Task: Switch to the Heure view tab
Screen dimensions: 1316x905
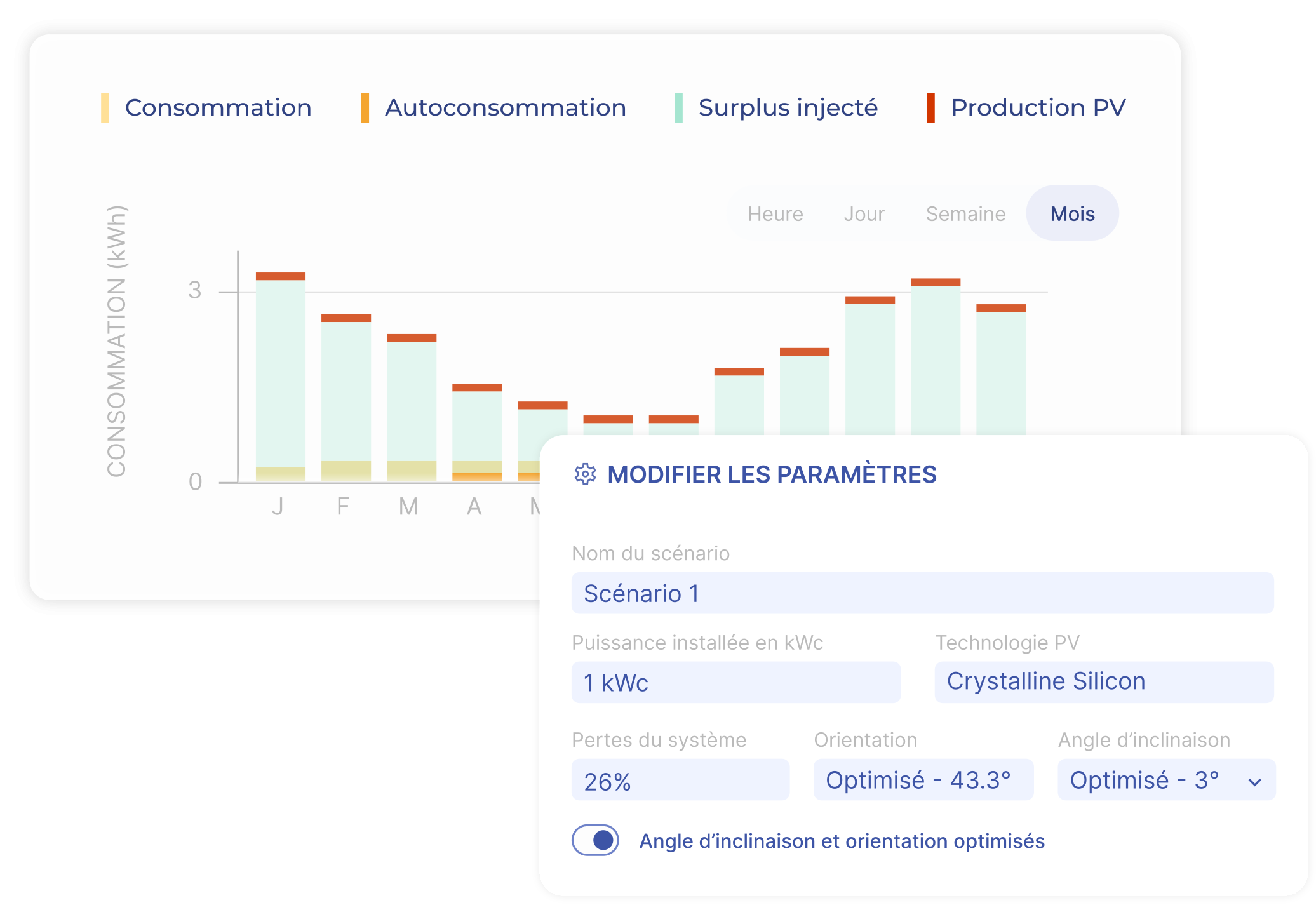Action: [x=775, y=214]
